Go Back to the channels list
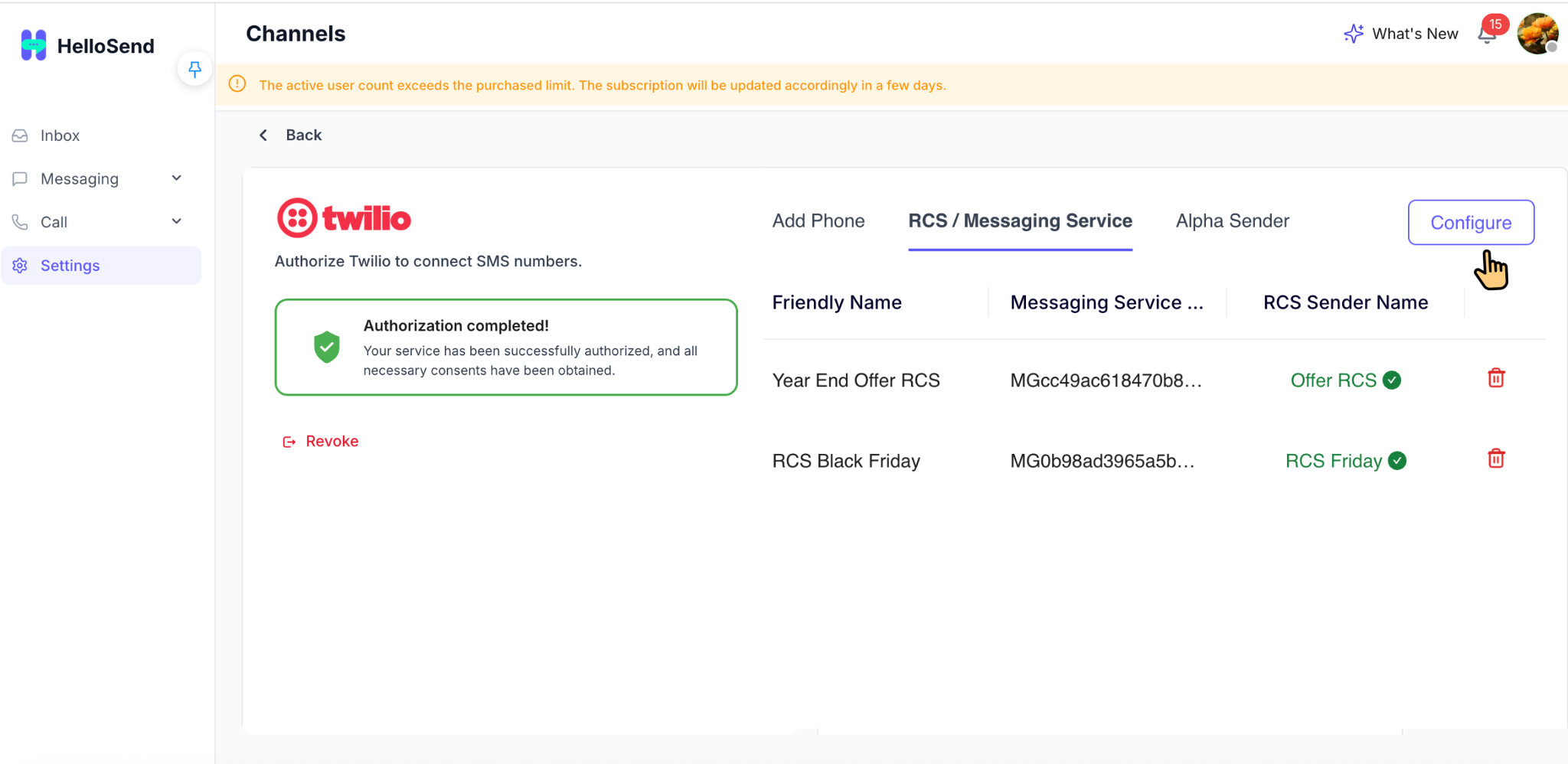This screenshot has height=764, width=1568. coord(290,135)
